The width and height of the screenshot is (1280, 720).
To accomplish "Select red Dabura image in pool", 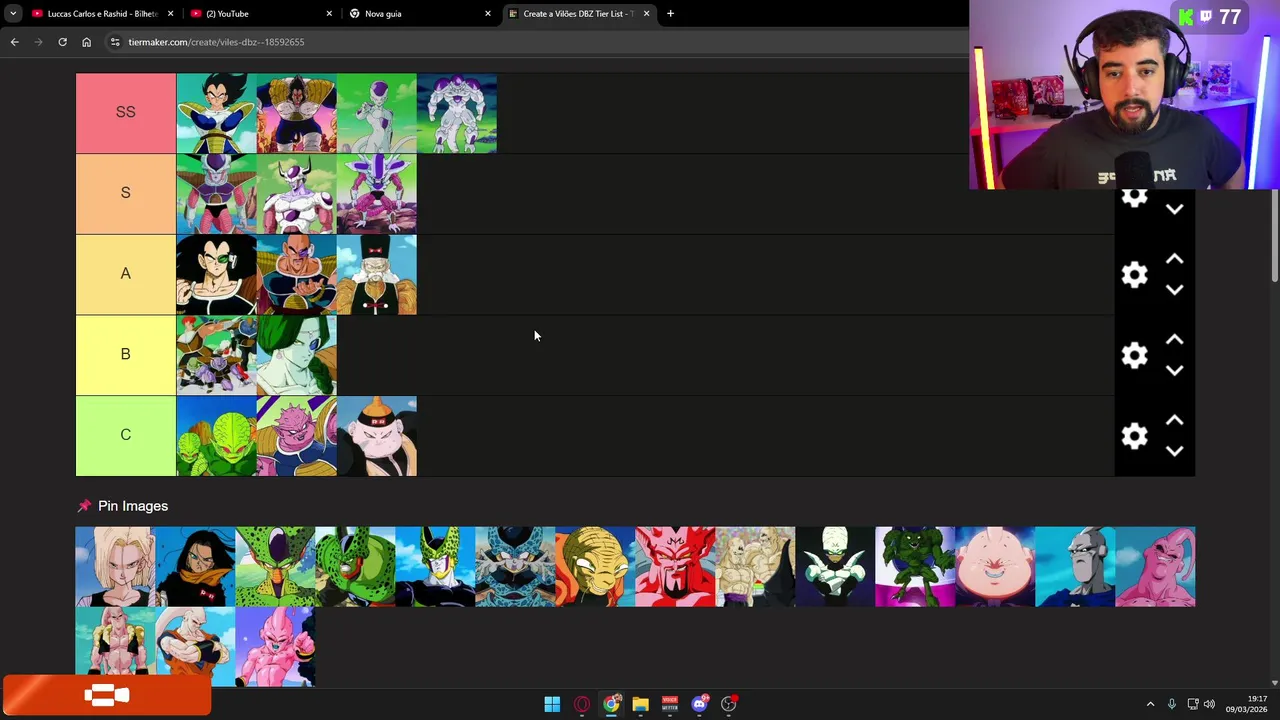I will click(x=675, y=567).
